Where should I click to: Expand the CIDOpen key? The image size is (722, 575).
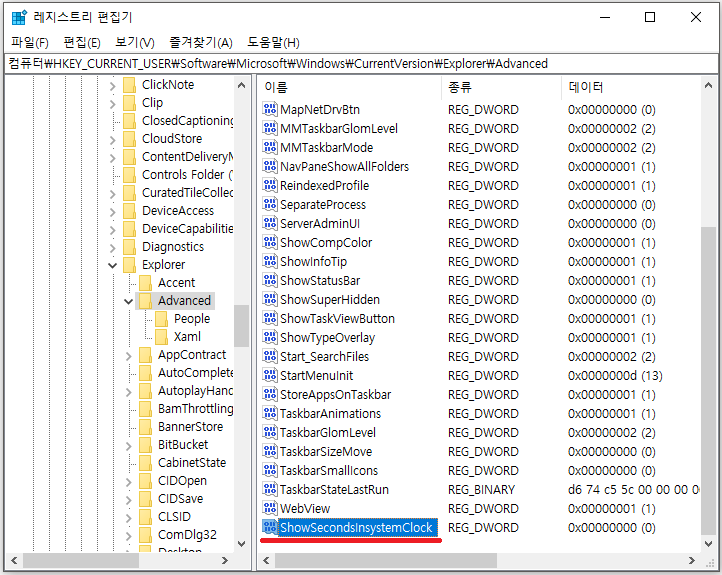[129, 482]
